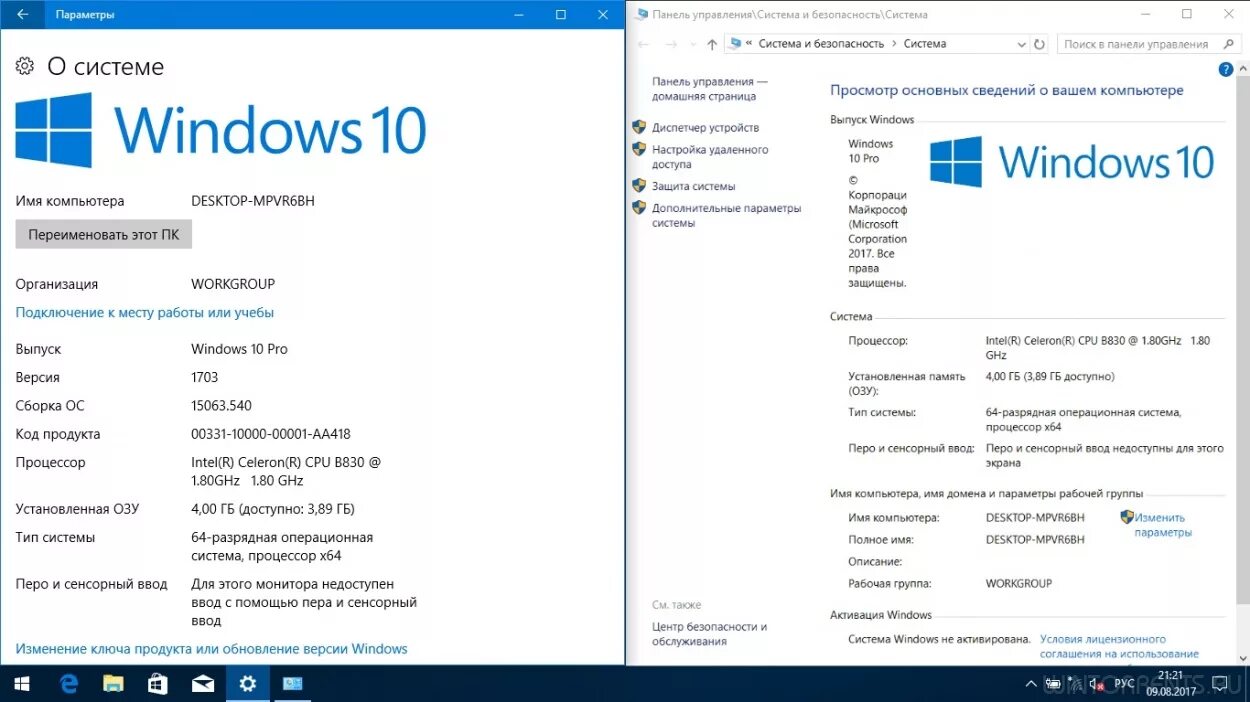Go to Панель управления домашняя страница
Image resolution: width=1250 pixels, height=702 pixels.
[x=710, y=89]
